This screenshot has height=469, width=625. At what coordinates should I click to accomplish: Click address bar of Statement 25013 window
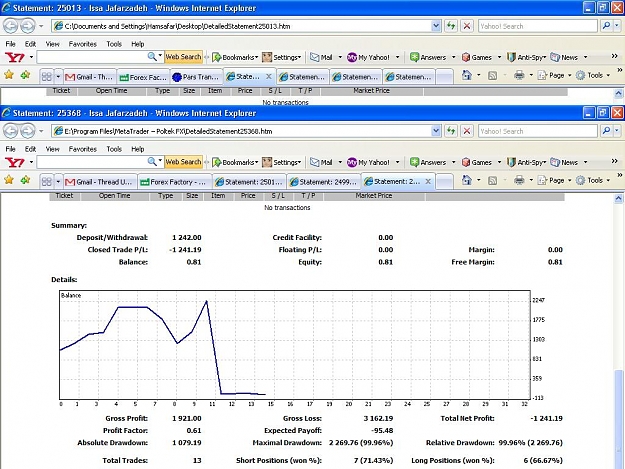click(x=242, y=26)
